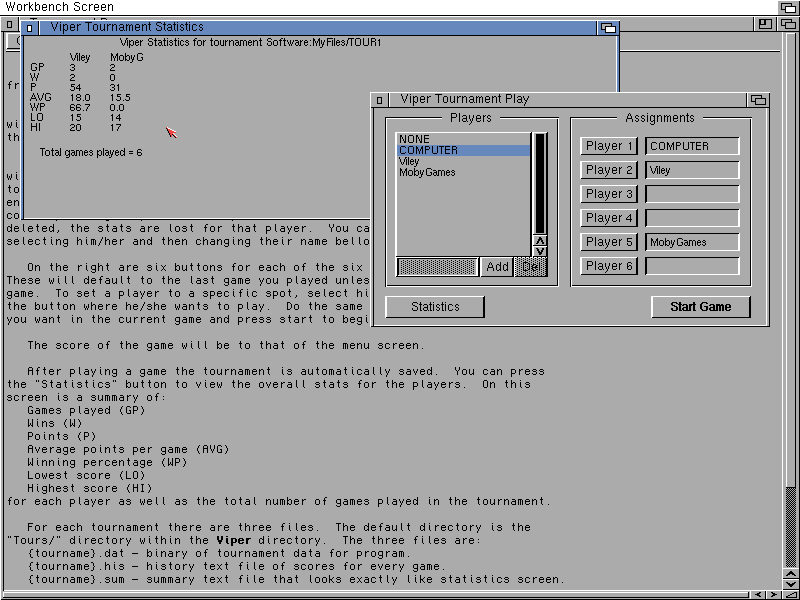This screenshot has width=800, height=600.
Task: Click the 'Points (P)' line in the document
Action: tap(62, 437)
